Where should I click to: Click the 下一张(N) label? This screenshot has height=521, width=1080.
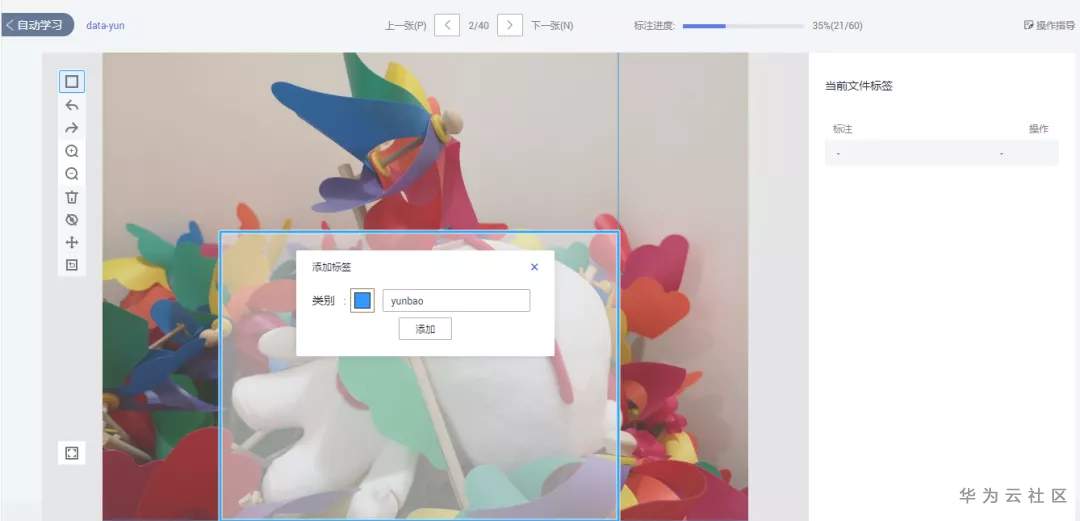coord(552,26)
